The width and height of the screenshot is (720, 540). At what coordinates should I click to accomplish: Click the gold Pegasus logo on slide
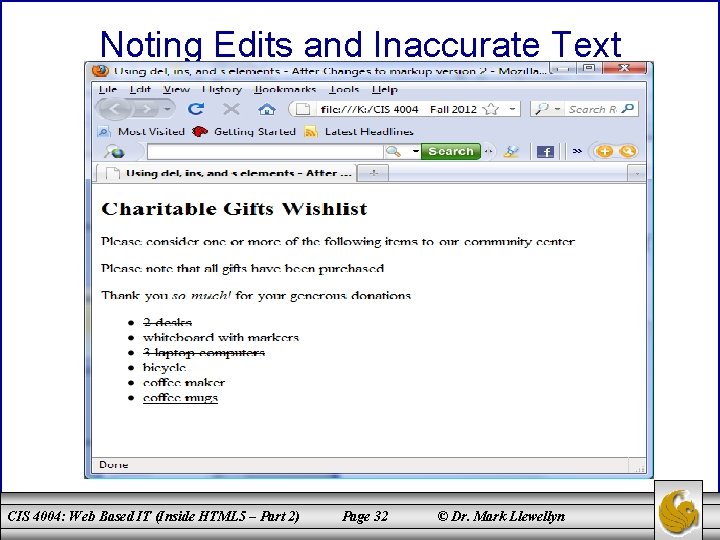pyautogui.click(x=678, y=511)
